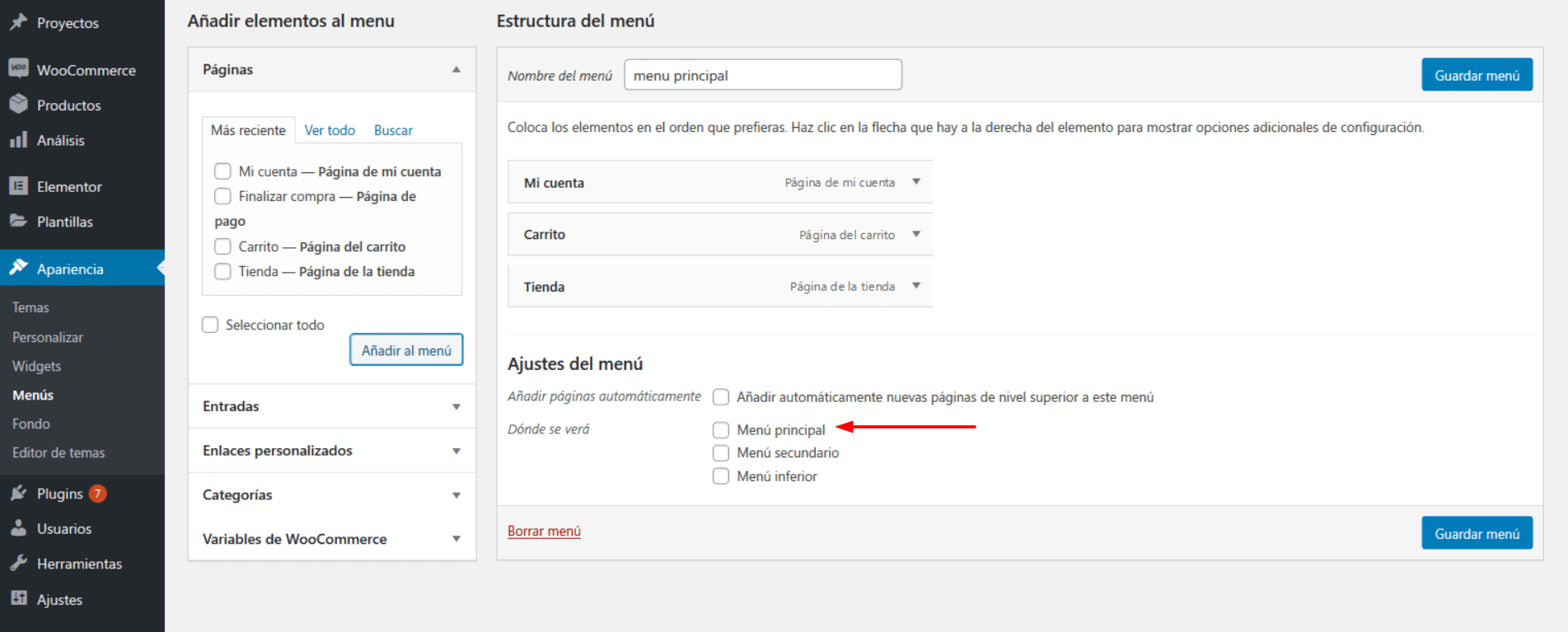Screen dimensions: 1568x632
Task: Check the Menú inferior location checkbox
Action: (721, 476)
